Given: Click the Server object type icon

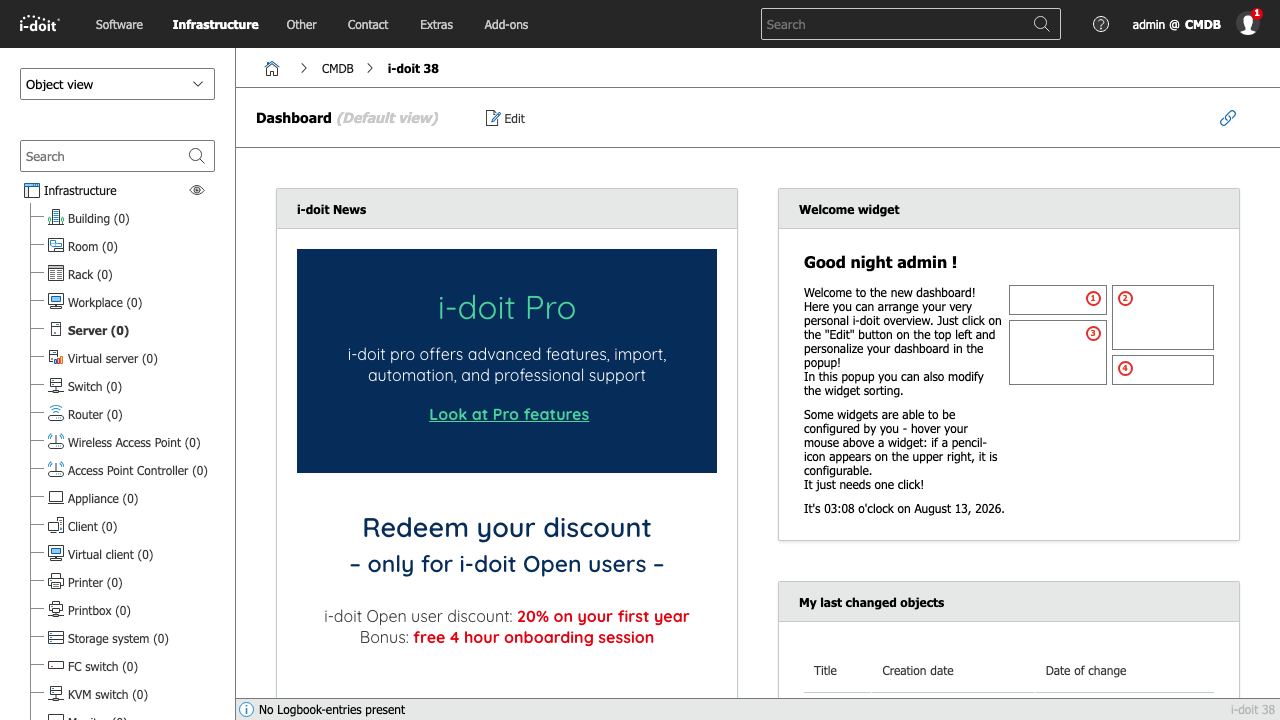Looking at the screenshot, I should (56, 330).
